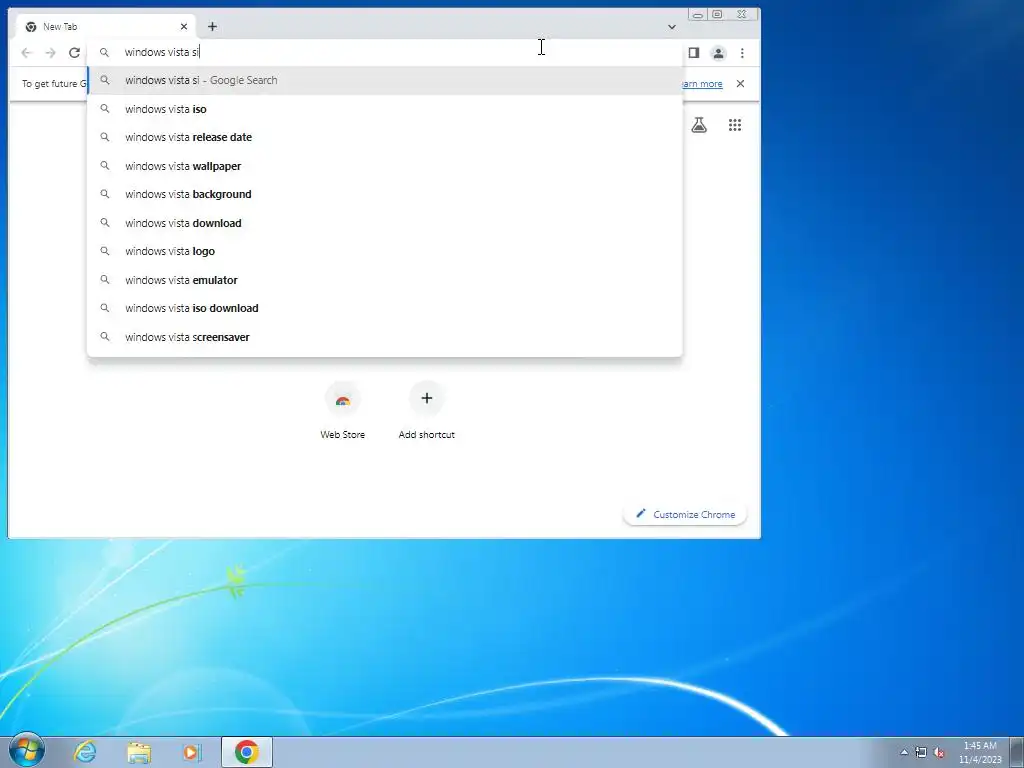Toggle the Chrome side panel icon
The height and width of the screenshot is (768, 1024).
[694, 53]
